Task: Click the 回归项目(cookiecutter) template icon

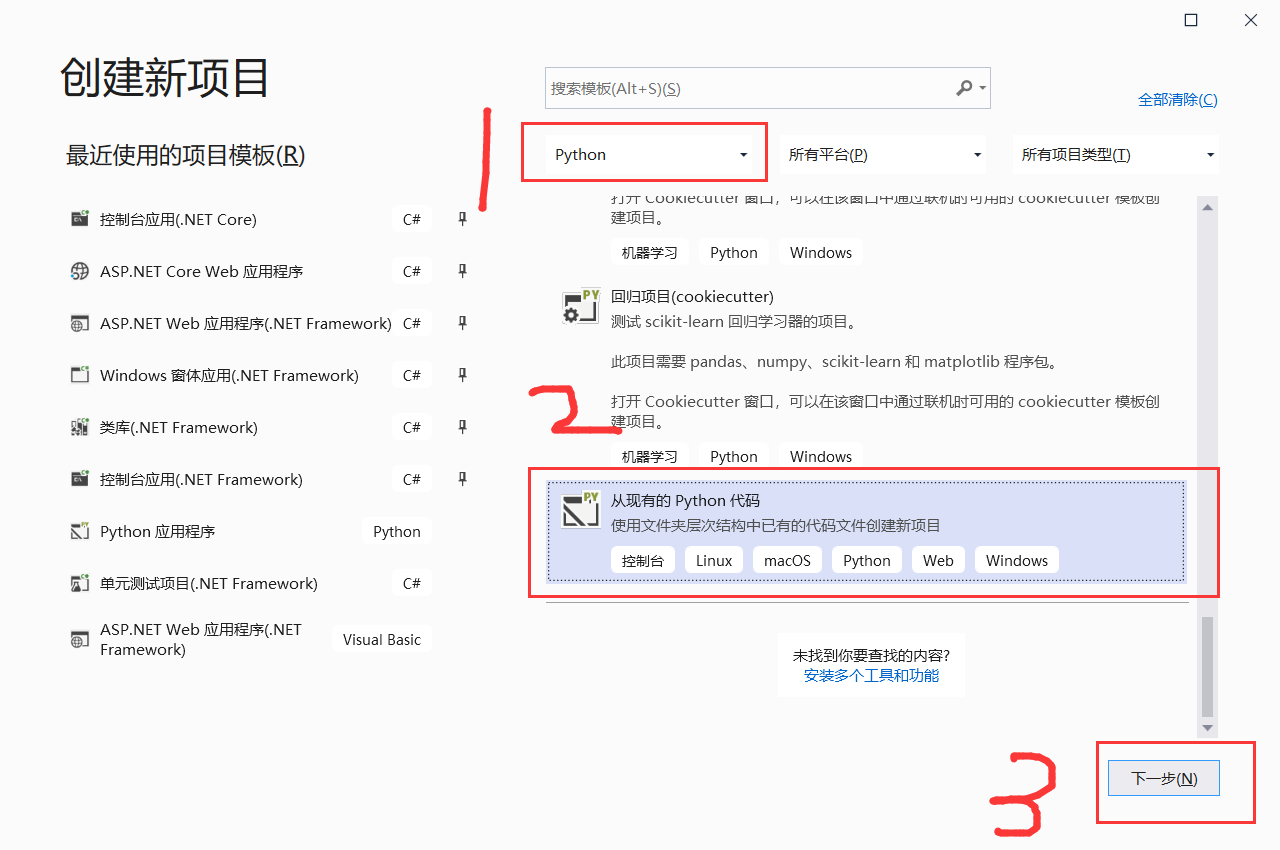Action: pos(580,307)
